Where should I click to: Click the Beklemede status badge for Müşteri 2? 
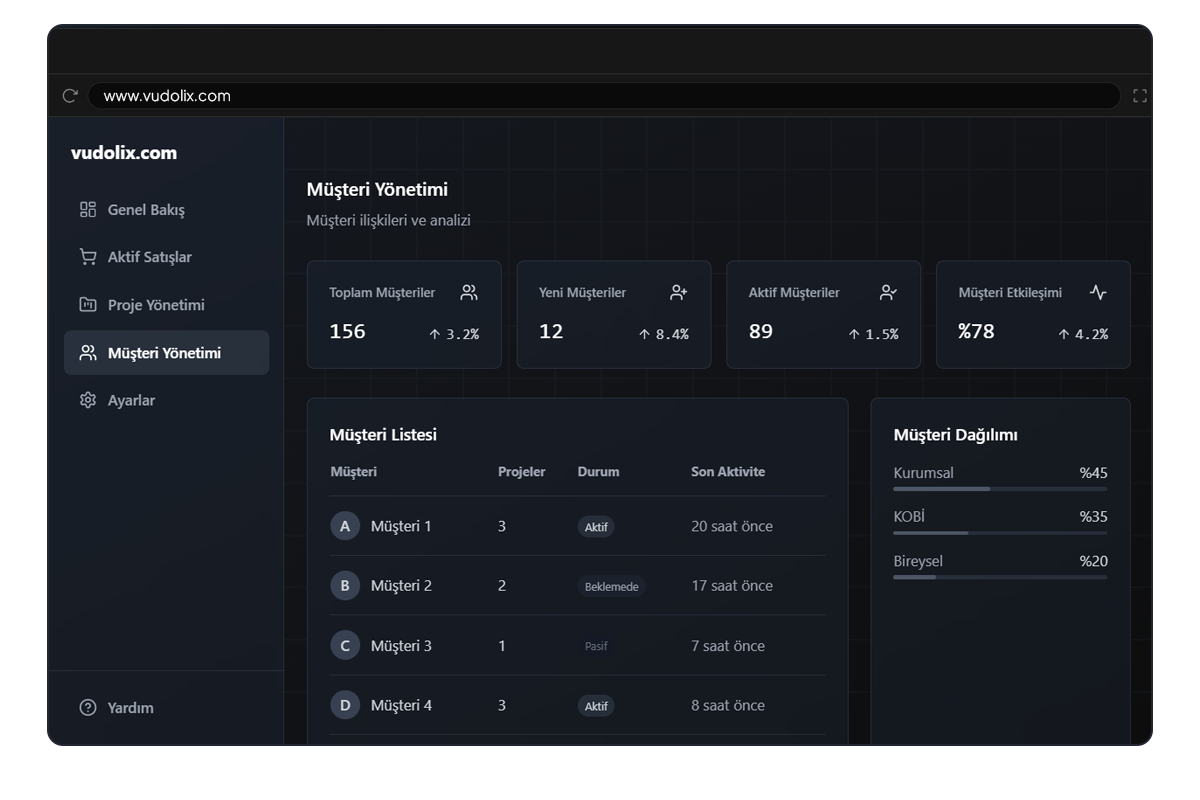tap(611, 587)
